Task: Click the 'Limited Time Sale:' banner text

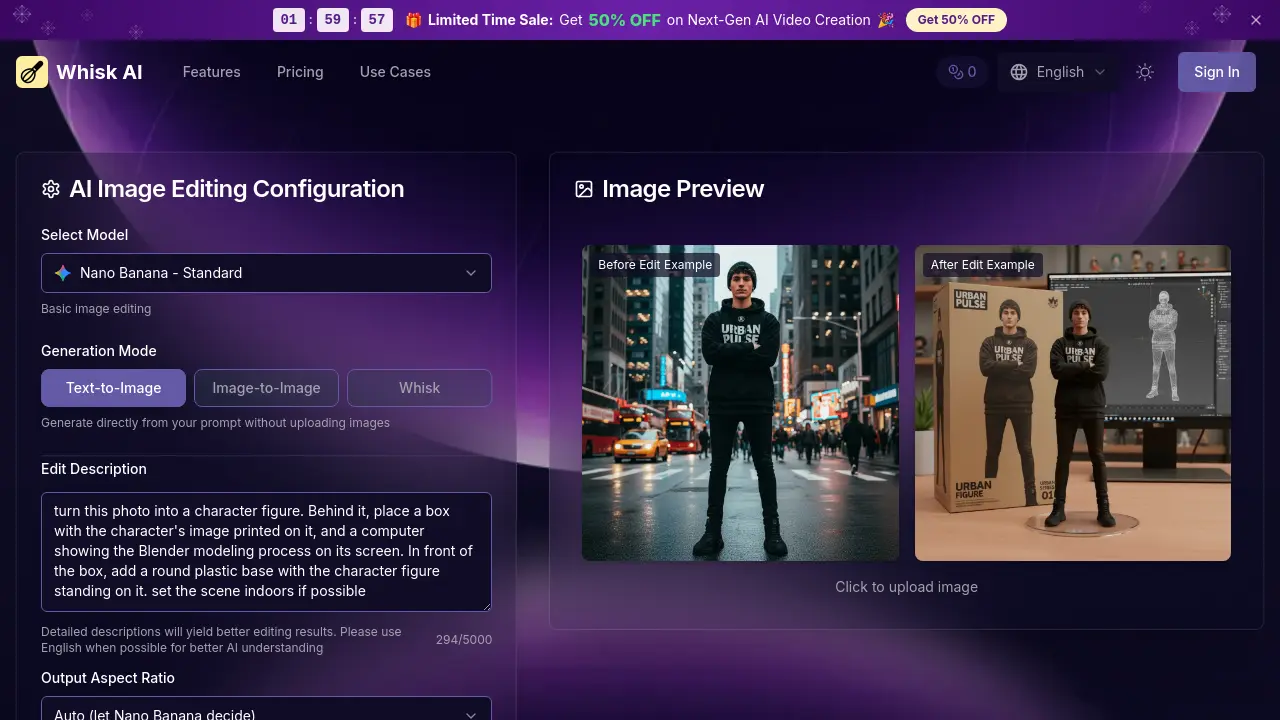Action: pyautogui.click(x=490, y=20)
